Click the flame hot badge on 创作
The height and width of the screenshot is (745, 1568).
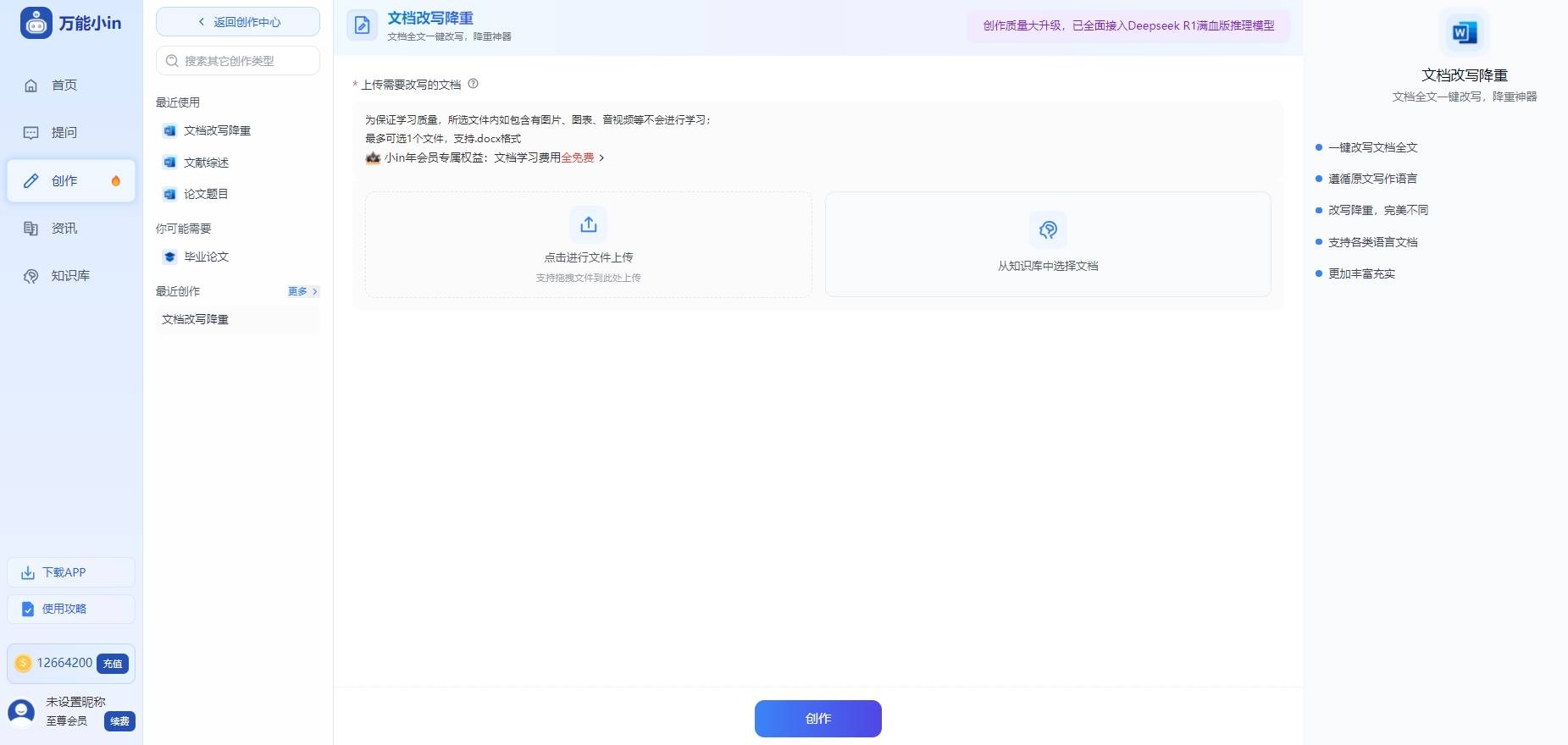116,180
